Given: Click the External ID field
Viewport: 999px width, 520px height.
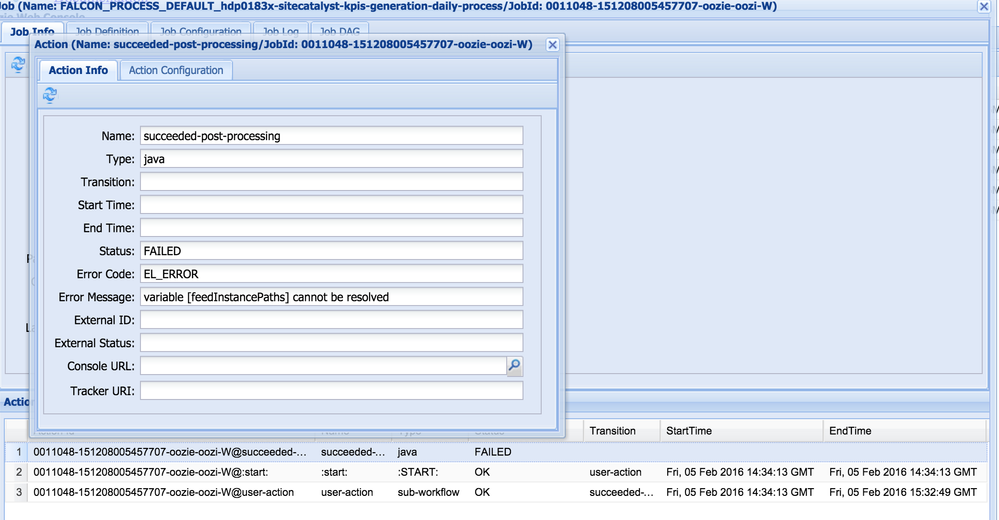Looking at the screenshot, I should pos(331,319).
